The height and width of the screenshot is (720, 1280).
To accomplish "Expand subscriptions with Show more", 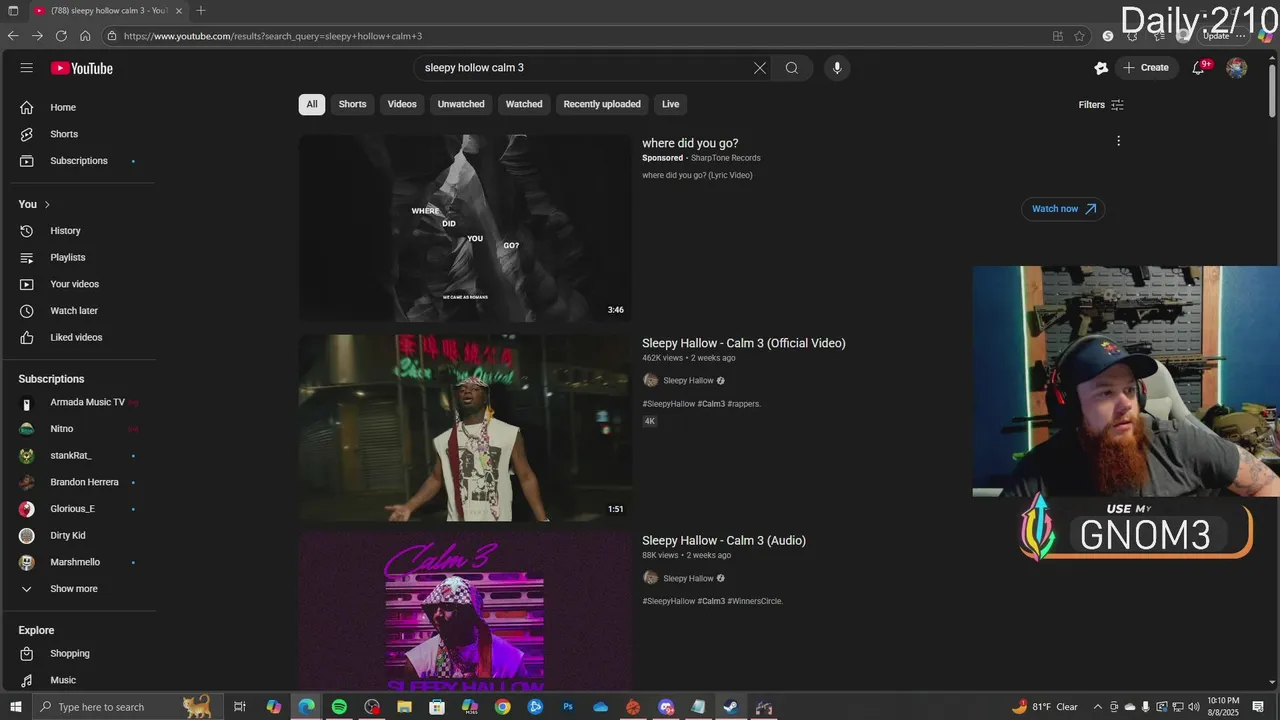I will [x=84, y=589].
